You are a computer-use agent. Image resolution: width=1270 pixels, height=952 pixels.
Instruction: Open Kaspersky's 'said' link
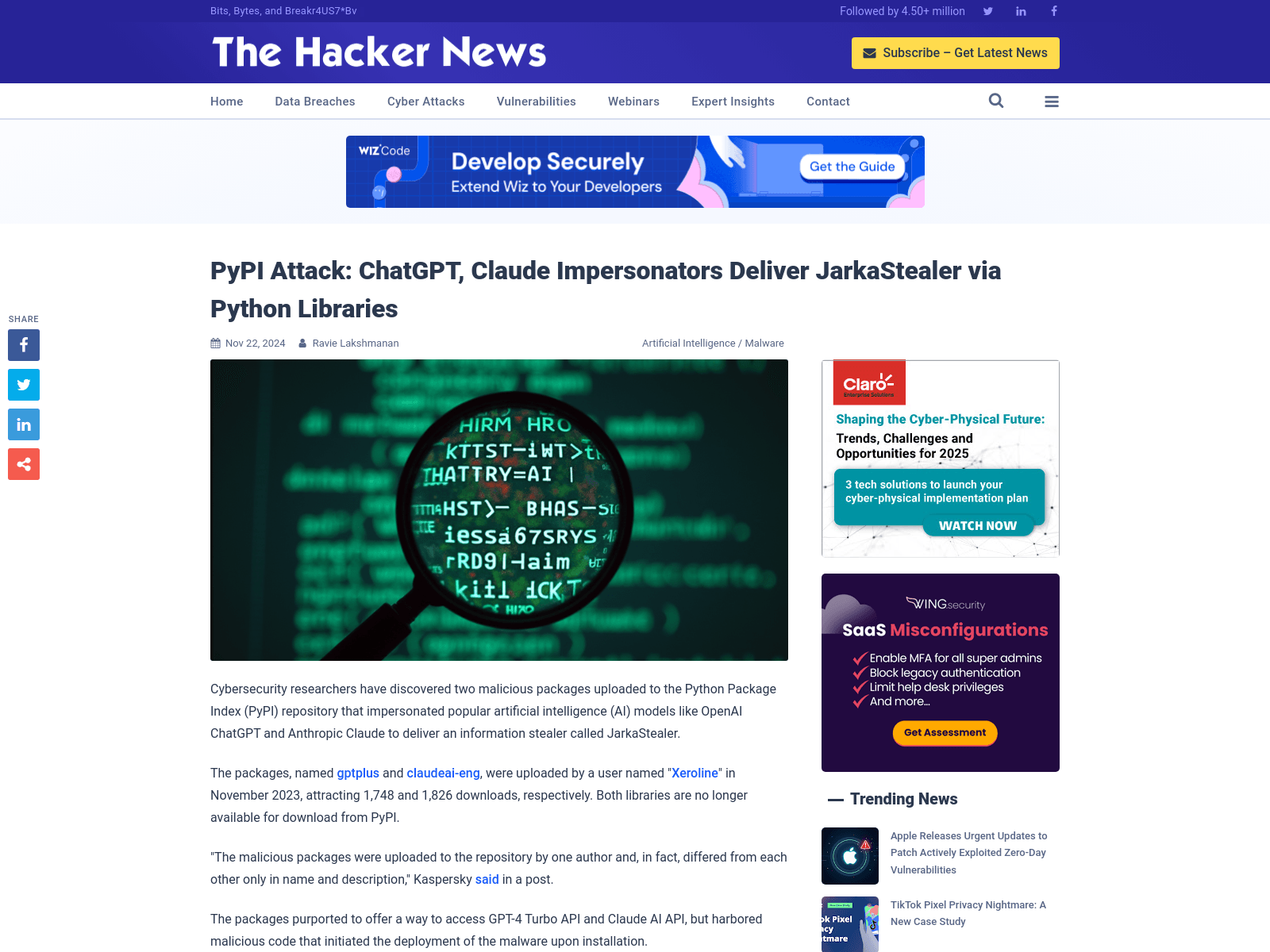tap(487, 879)
